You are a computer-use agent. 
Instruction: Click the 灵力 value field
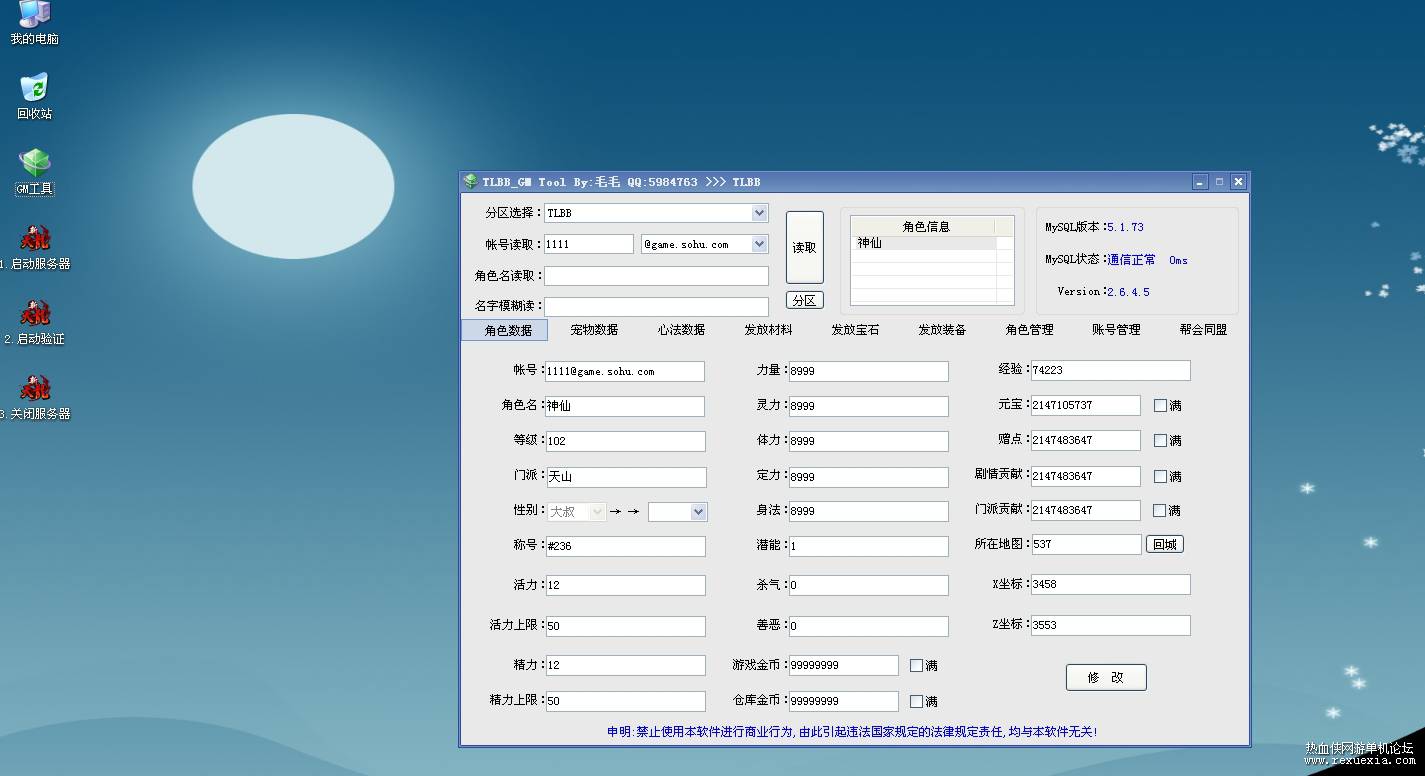pyautogui.click(x=868, y=406)
